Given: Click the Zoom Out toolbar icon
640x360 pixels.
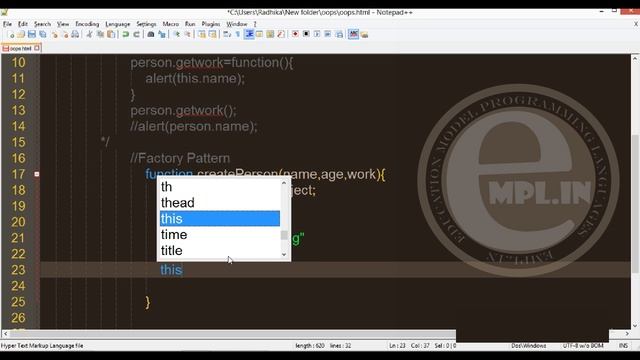Looking at the screenshot, I should tap(187, 35).
